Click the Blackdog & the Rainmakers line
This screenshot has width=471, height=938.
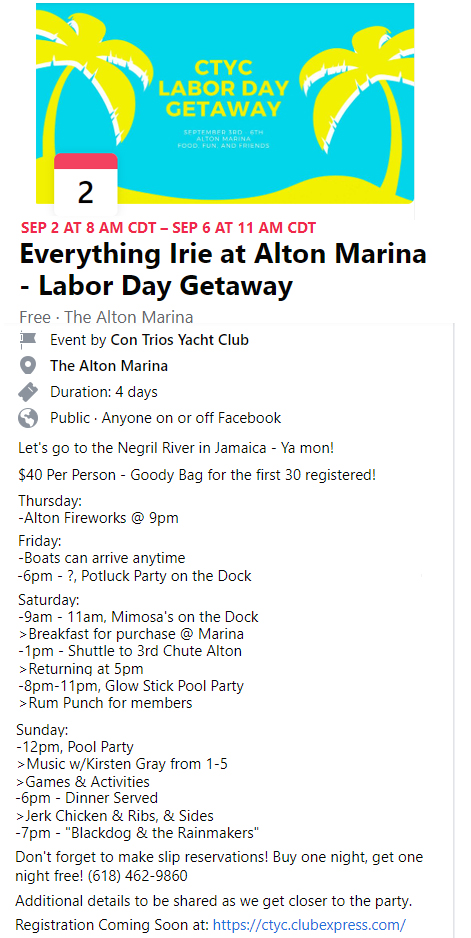(x=137, y=832)
